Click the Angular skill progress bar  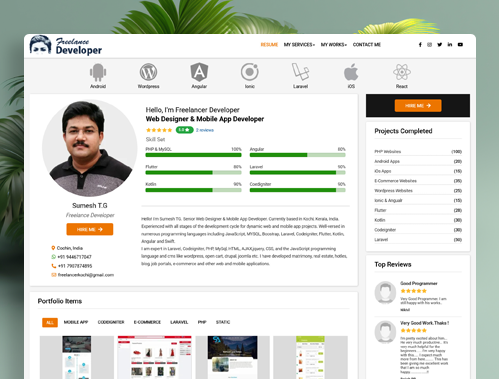298,155
